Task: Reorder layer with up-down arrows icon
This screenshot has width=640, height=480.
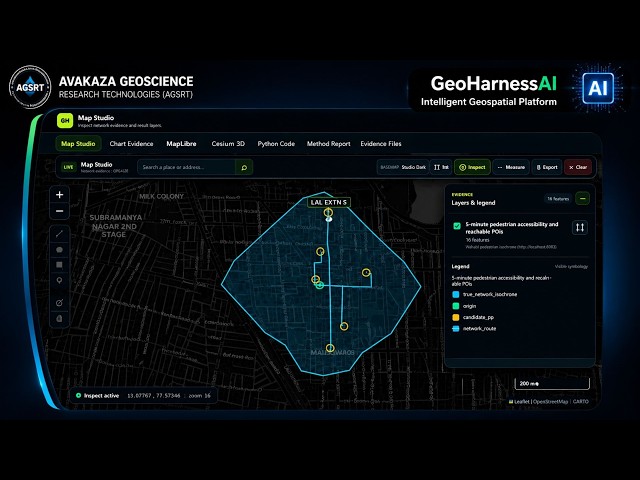Action: click(x=580, y=227)
